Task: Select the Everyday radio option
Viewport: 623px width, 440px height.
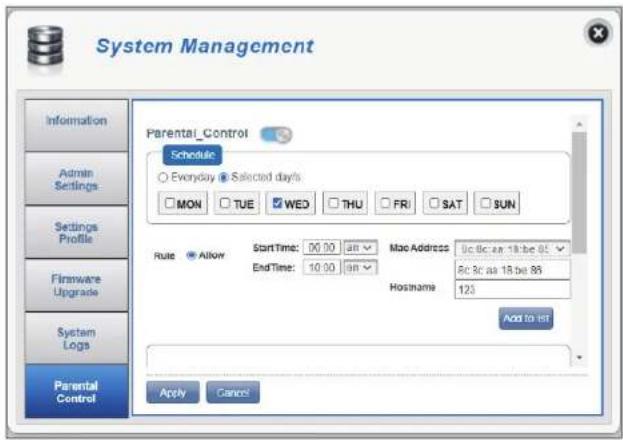Action: (x=163, y=177)
